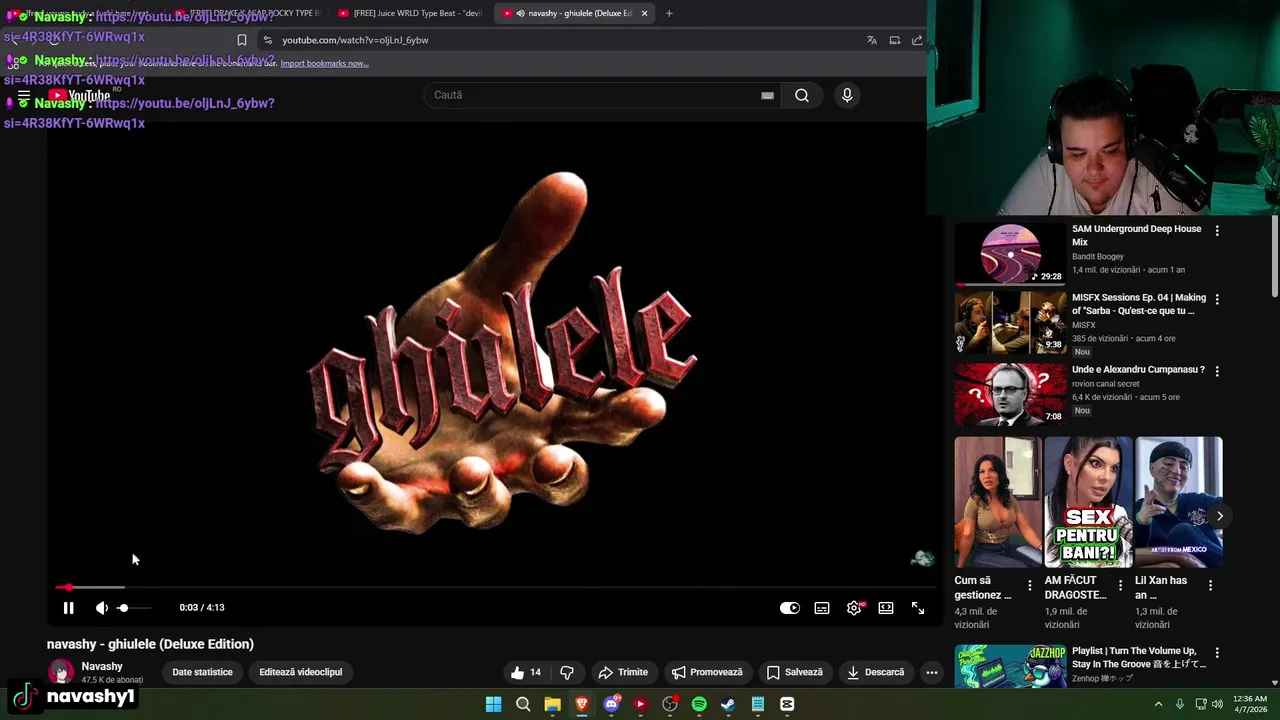The height and width of the screenshot is (720, 1280).
Task: Open the player settings gear
Action: click(x=854, y=608)
